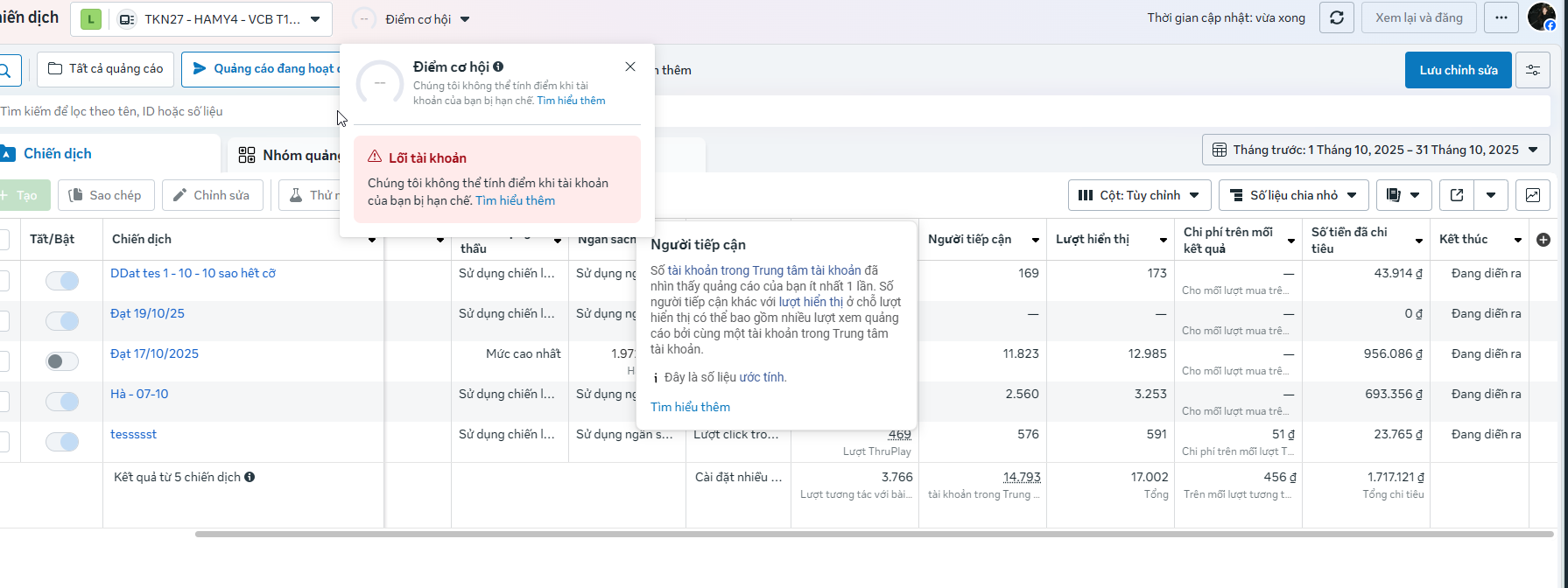Screen dimensions: 1568x588
Task: Open the Hà - 07-10 campaign link
Action: [x=139, y=394]
